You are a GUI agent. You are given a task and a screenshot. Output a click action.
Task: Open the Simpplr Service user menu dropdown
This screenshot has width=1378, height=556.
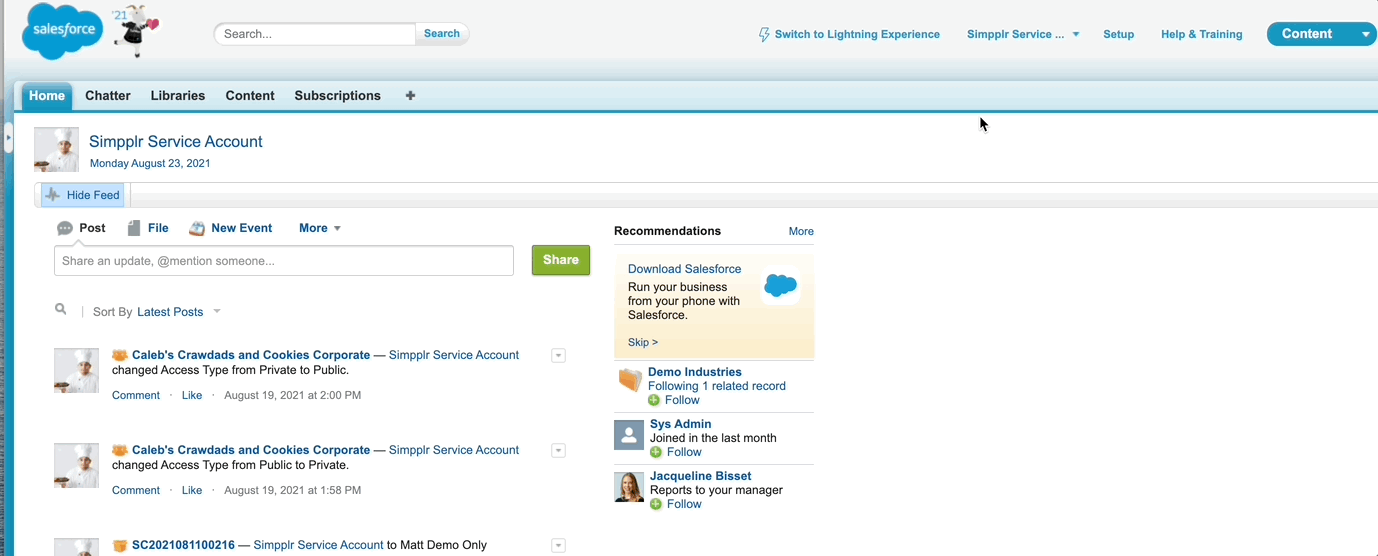[x=1076, y=34]
